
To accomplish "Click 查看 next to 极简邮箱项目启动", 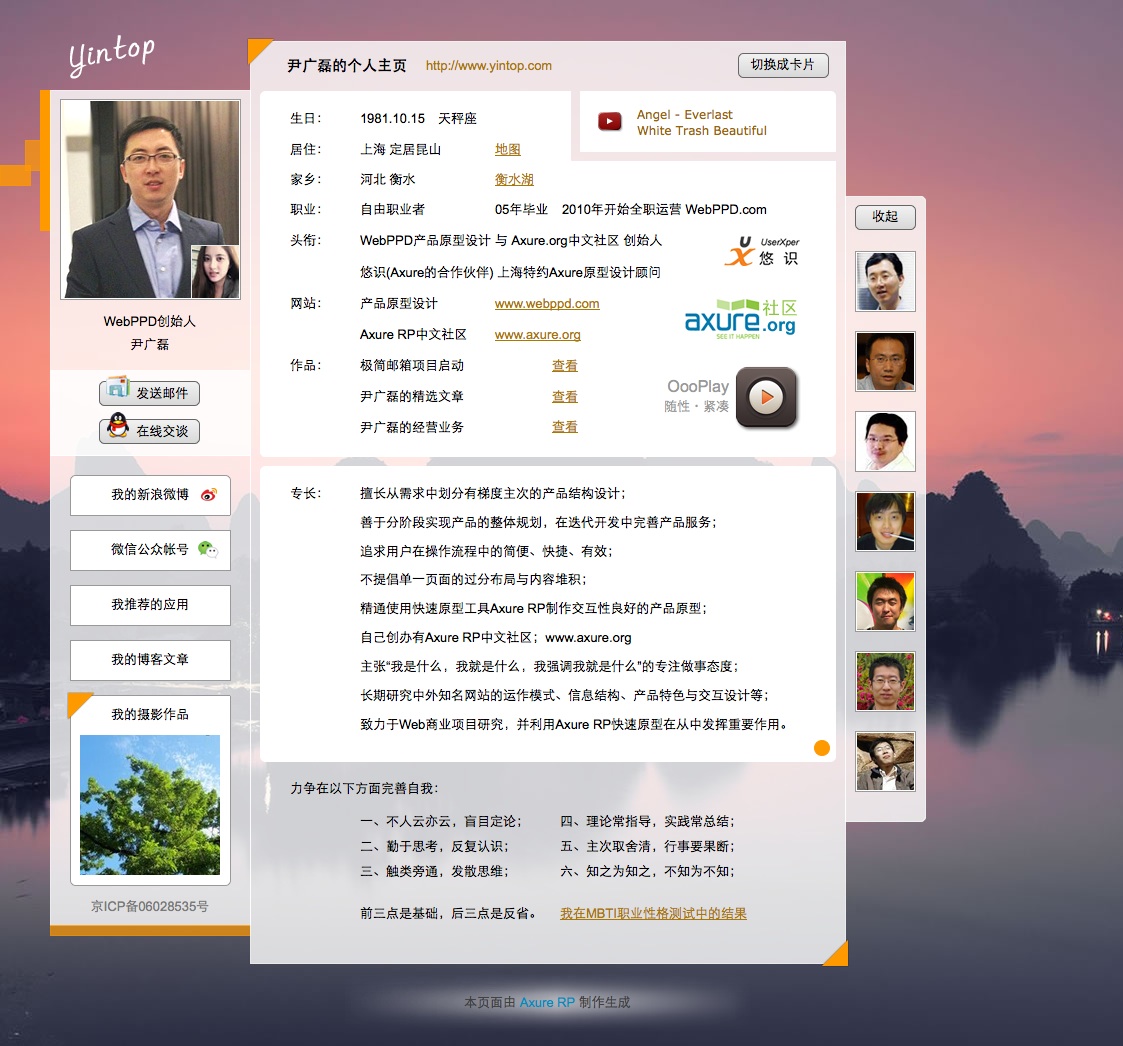I will pos(564,365).
